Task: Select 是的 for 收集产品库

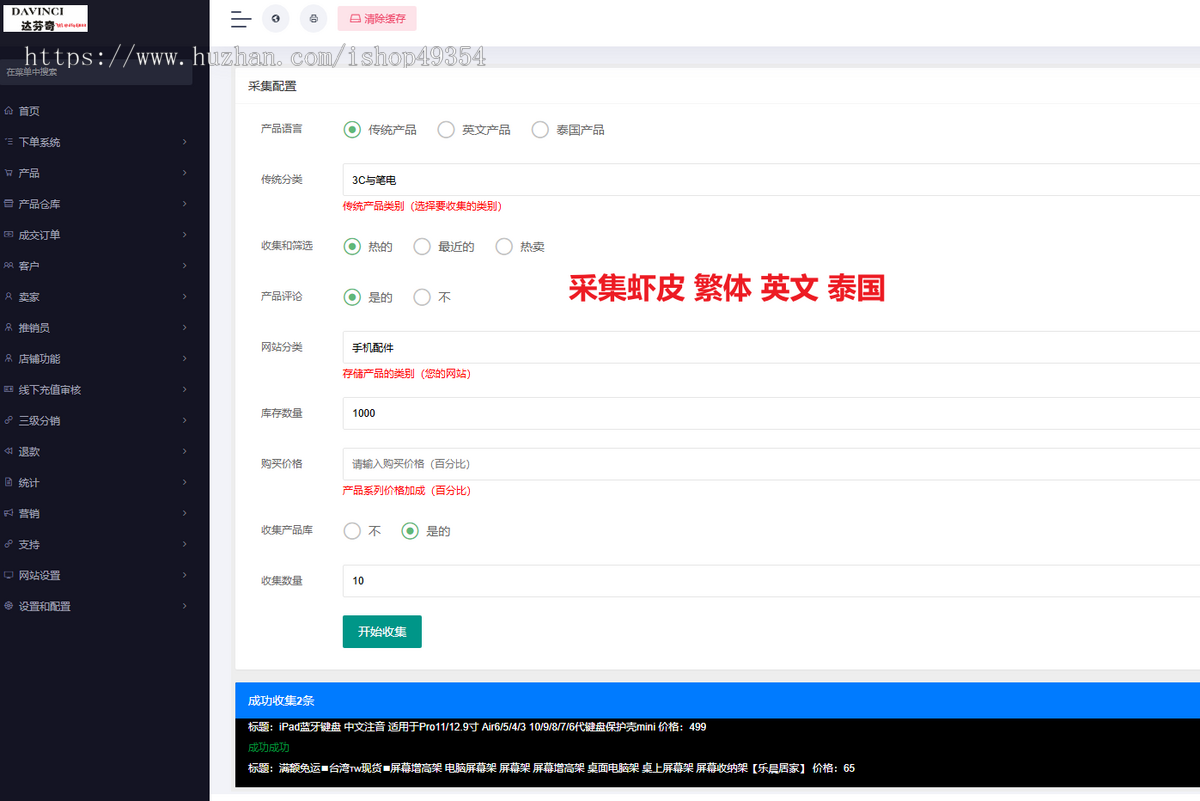Action: pos(409,531)
